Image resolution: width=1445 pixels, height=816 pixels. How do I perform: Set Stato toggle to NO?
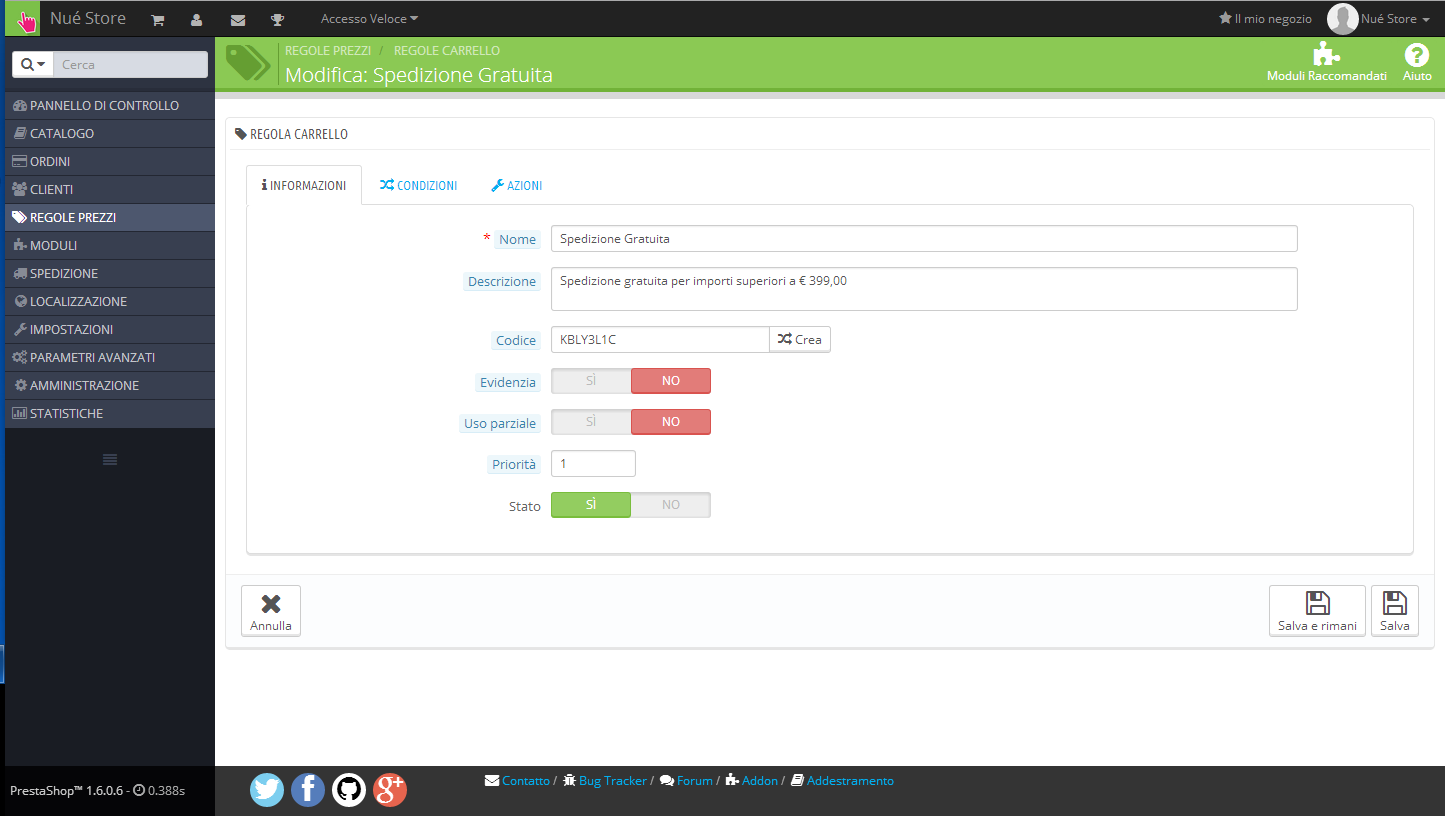(x=671, y=505)
